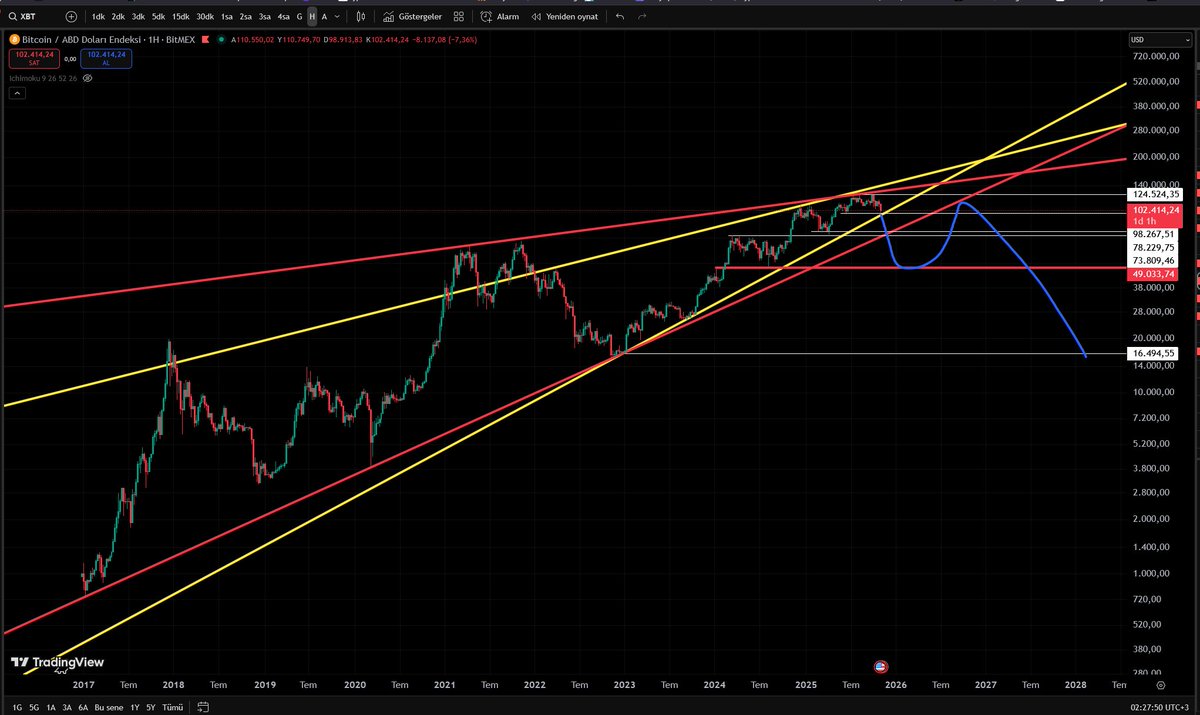The image size is (1200, 715).
Task: Select the 1G date range
Action: click(x=15, y=706)
